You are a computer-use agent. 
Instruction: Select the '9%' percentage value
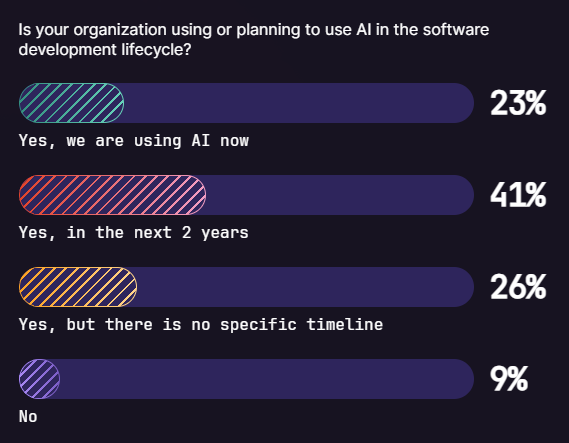coord(509,379)
